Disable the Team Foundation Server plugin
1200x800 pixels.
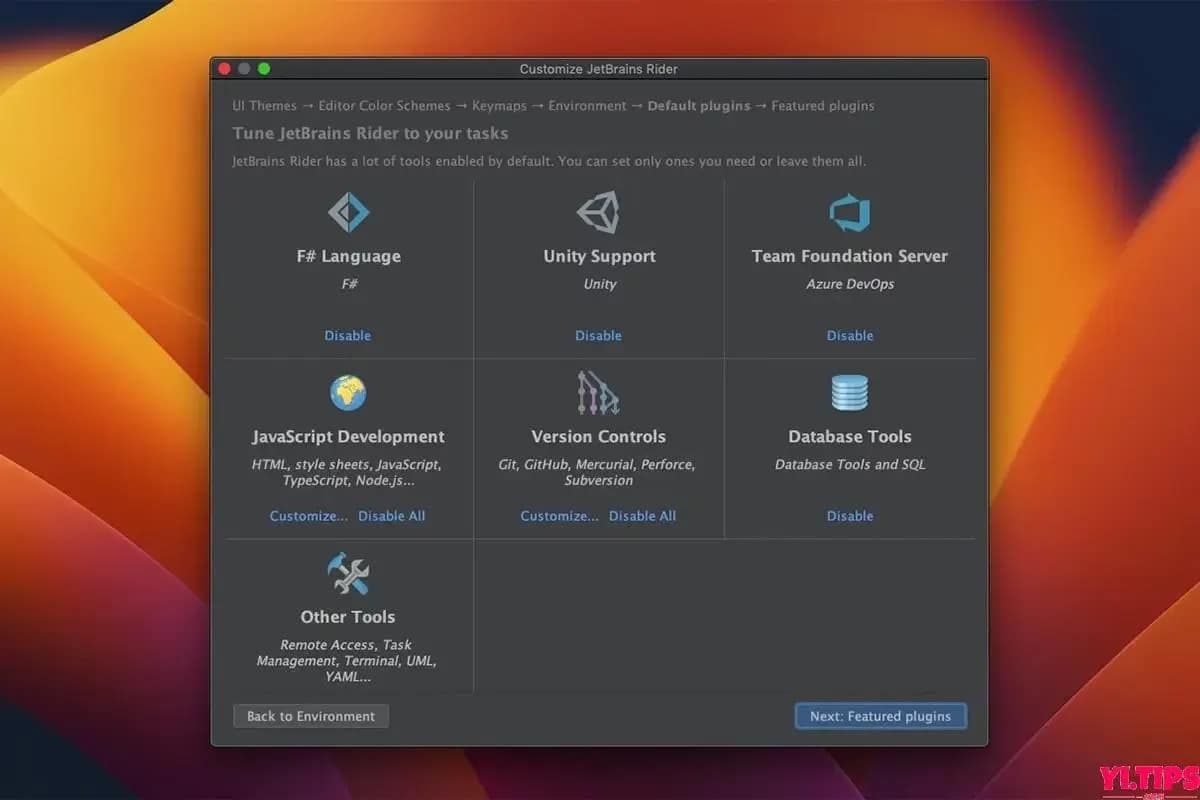(x=849, y=335)
